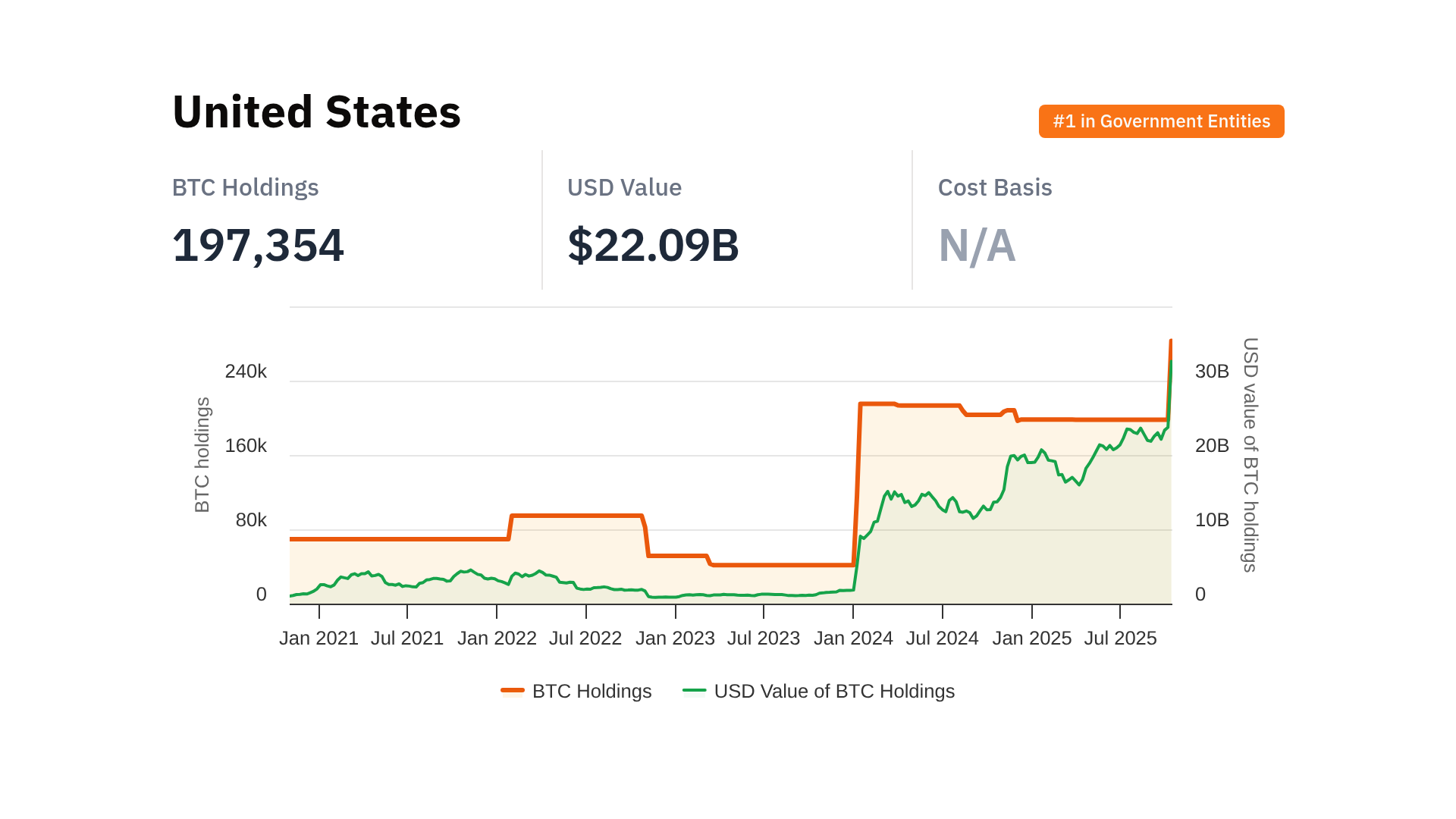Toggle BTC Holdings series in the legend
Screen dimensions: 1456x819
pyautogui.click(x=591, y=692)
